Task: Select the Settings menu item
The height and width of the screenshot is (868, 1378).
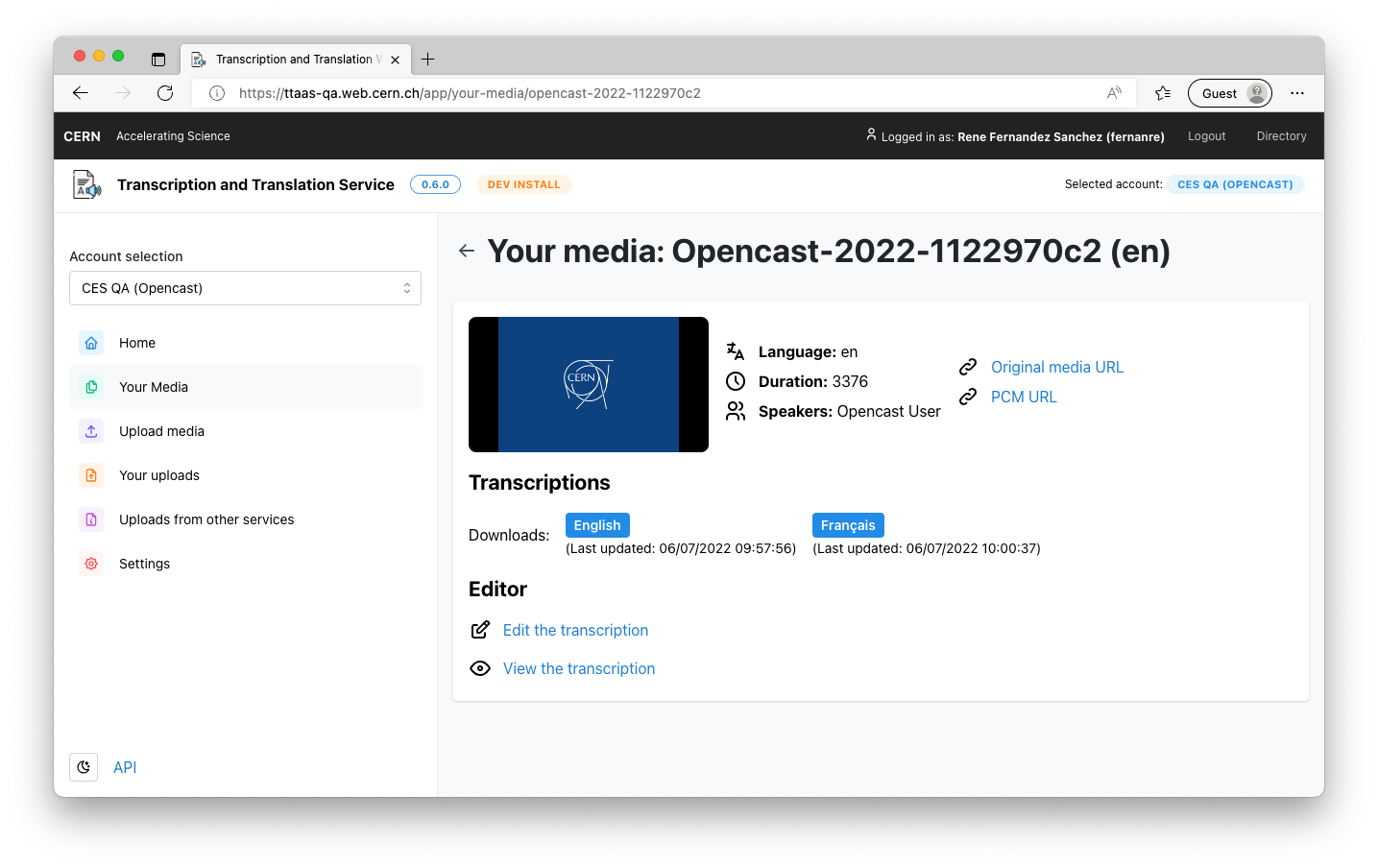Action: pyautogui.click(x=246, y=564)
